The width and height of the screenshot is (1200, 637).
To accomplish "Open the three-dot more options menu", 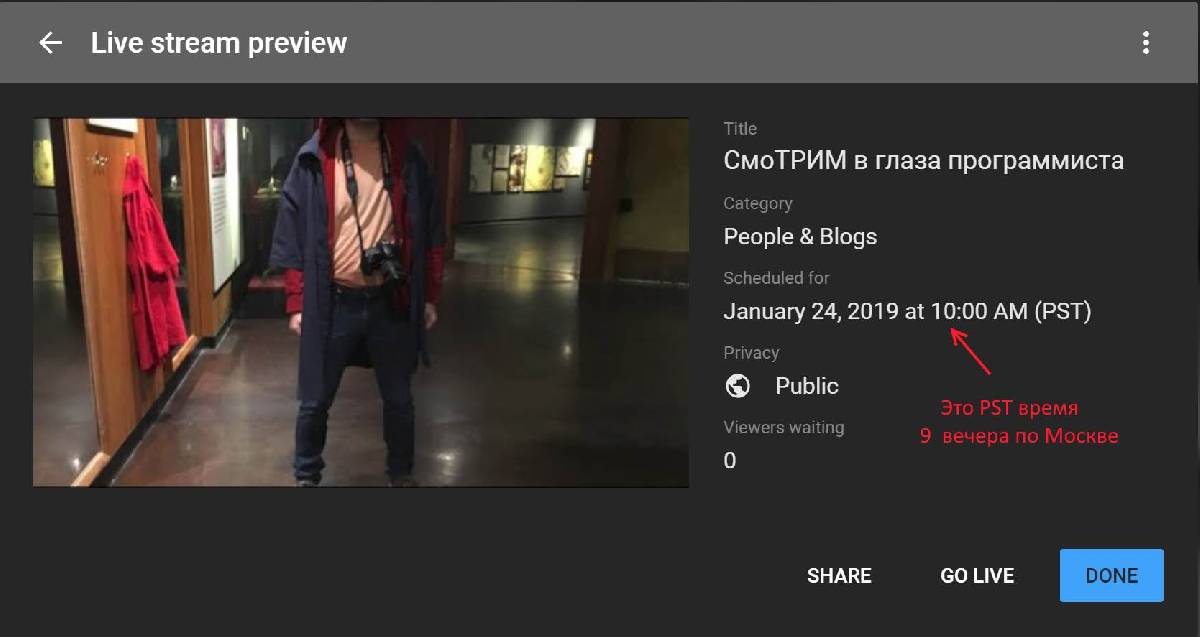I will pyautogui.click(x=1146, y=43).
